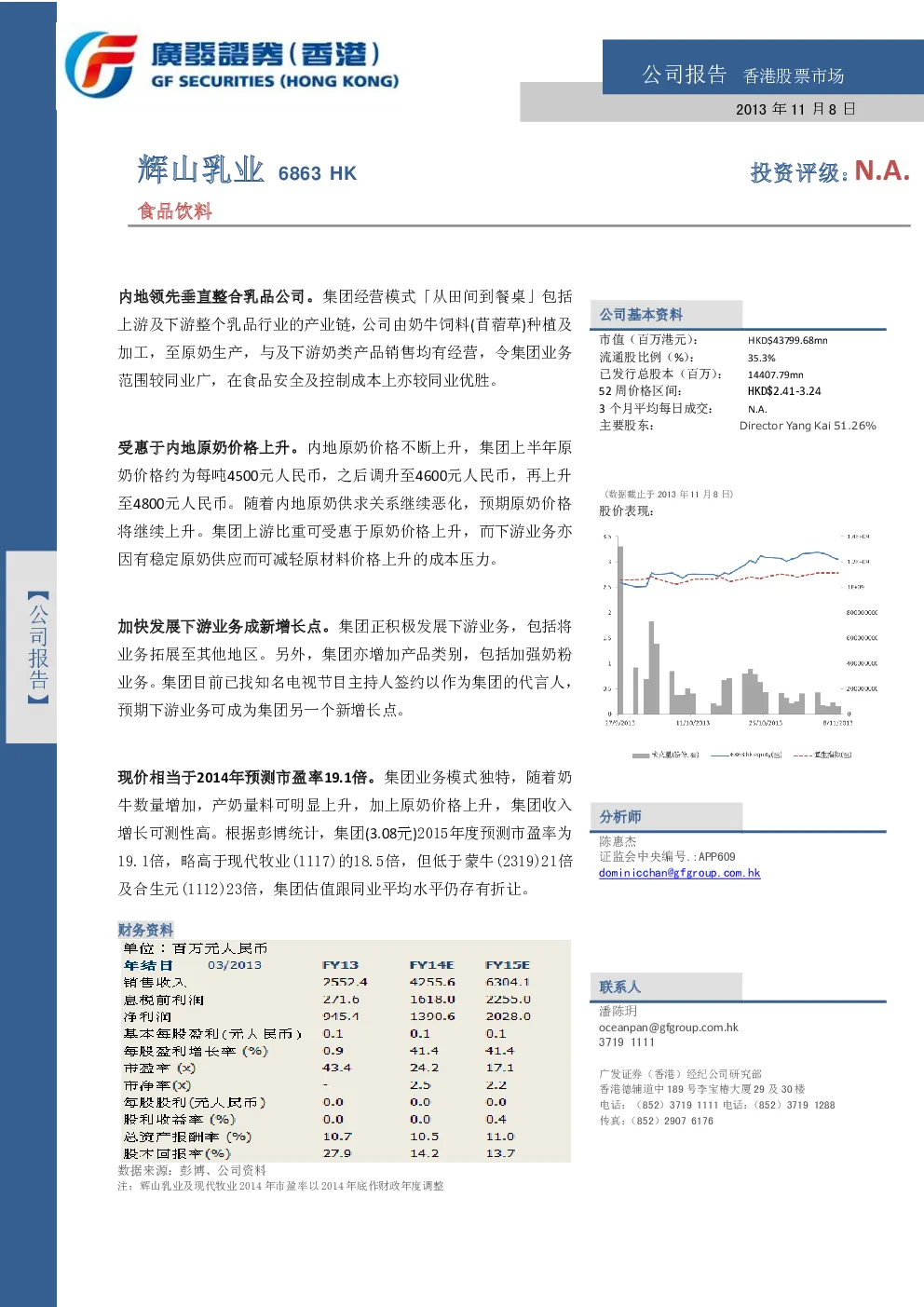
Task: Select the FY13 P/E value '43.4'
Action: coord(336,1068)
